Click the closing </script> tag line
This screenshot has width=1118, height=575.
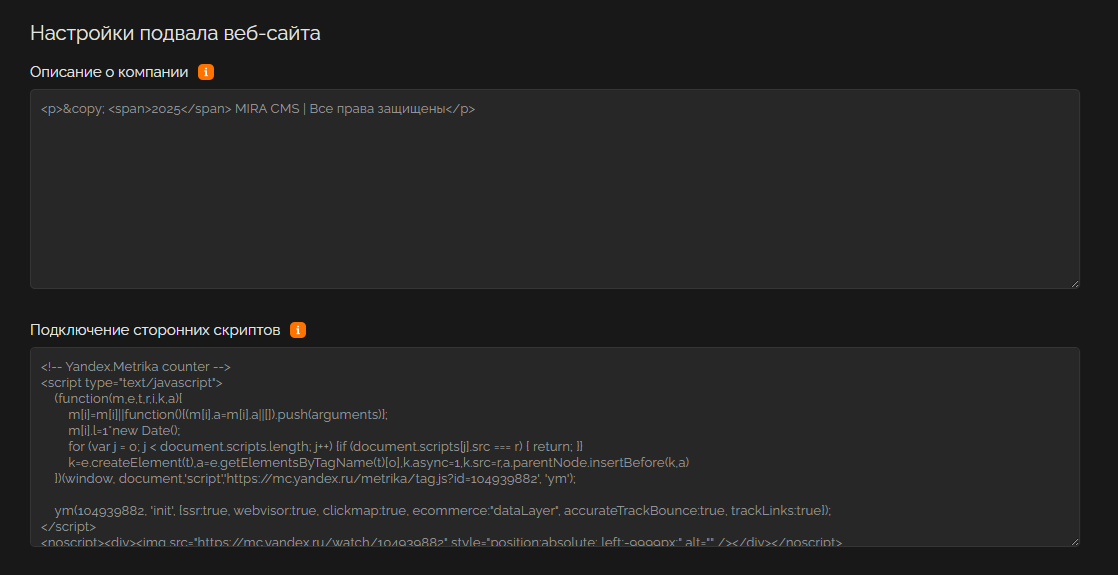(69, 526)
